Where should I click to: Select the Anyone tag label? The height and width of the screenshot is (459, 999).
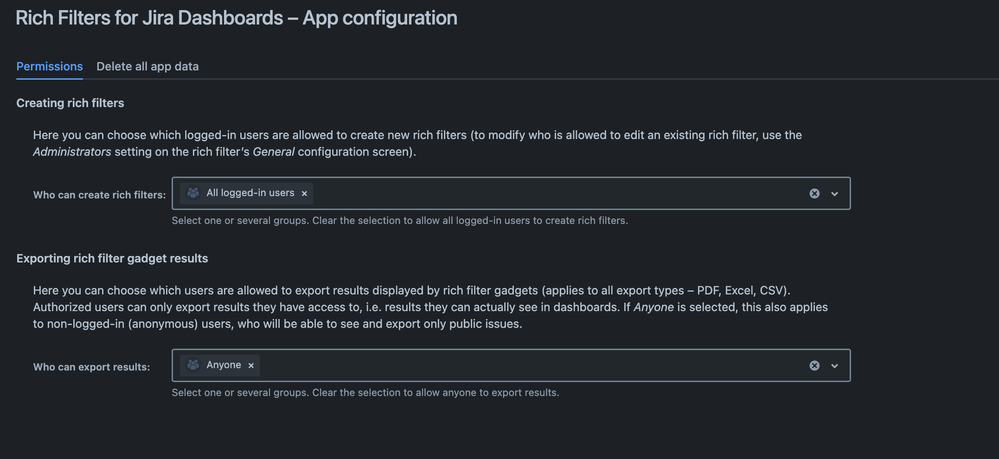coord(223,366)
